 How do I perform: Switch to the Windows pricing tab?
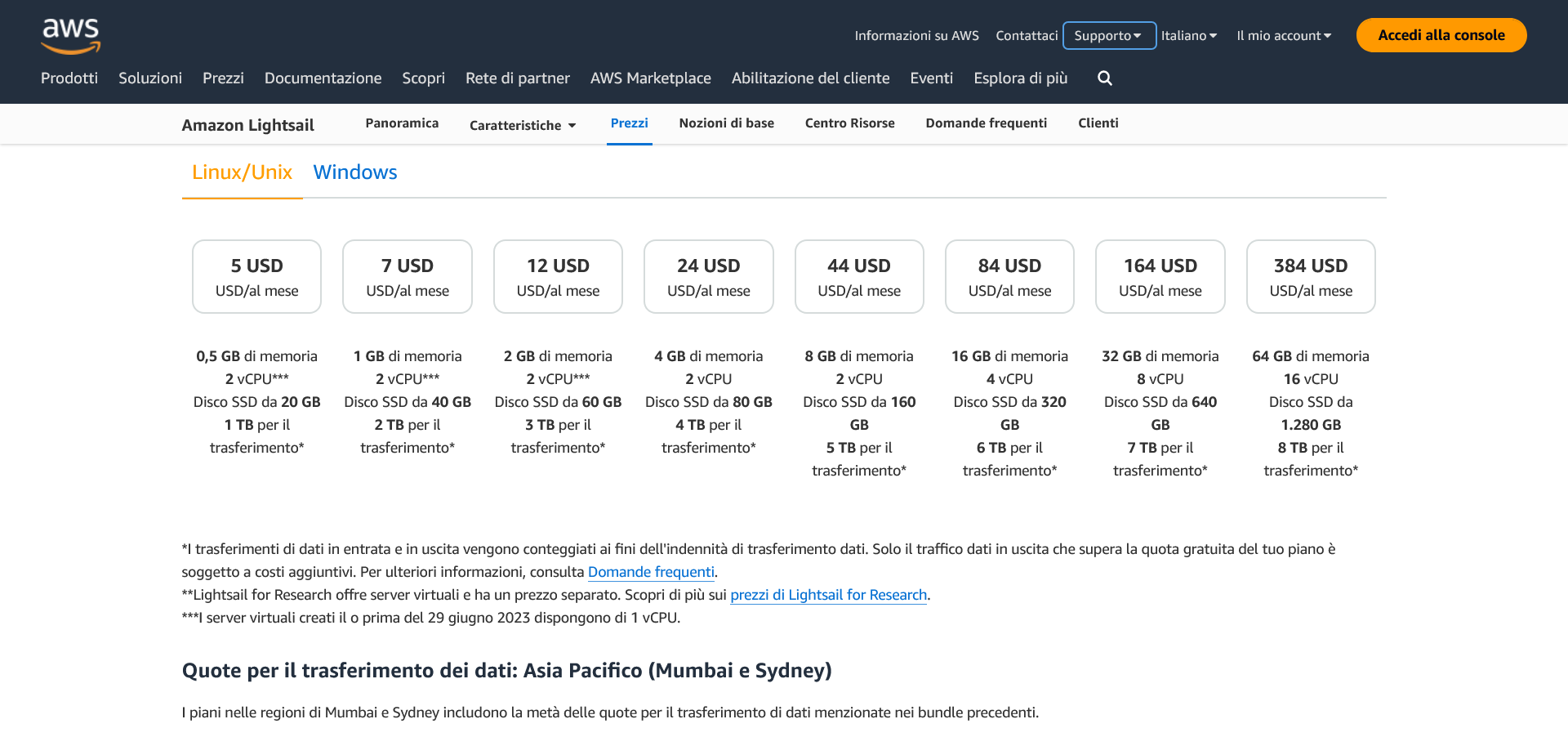354,172
